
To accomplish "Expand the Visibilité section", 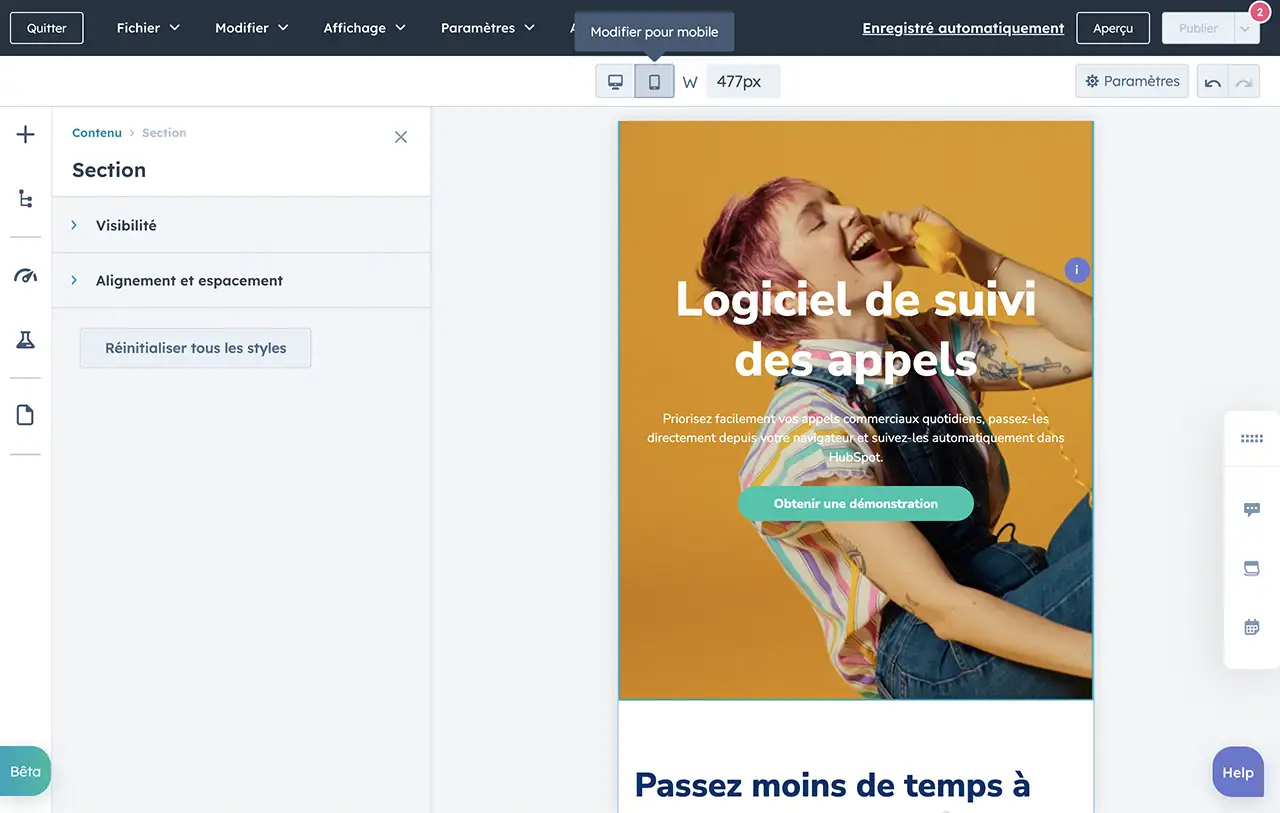I will (126, 226).
